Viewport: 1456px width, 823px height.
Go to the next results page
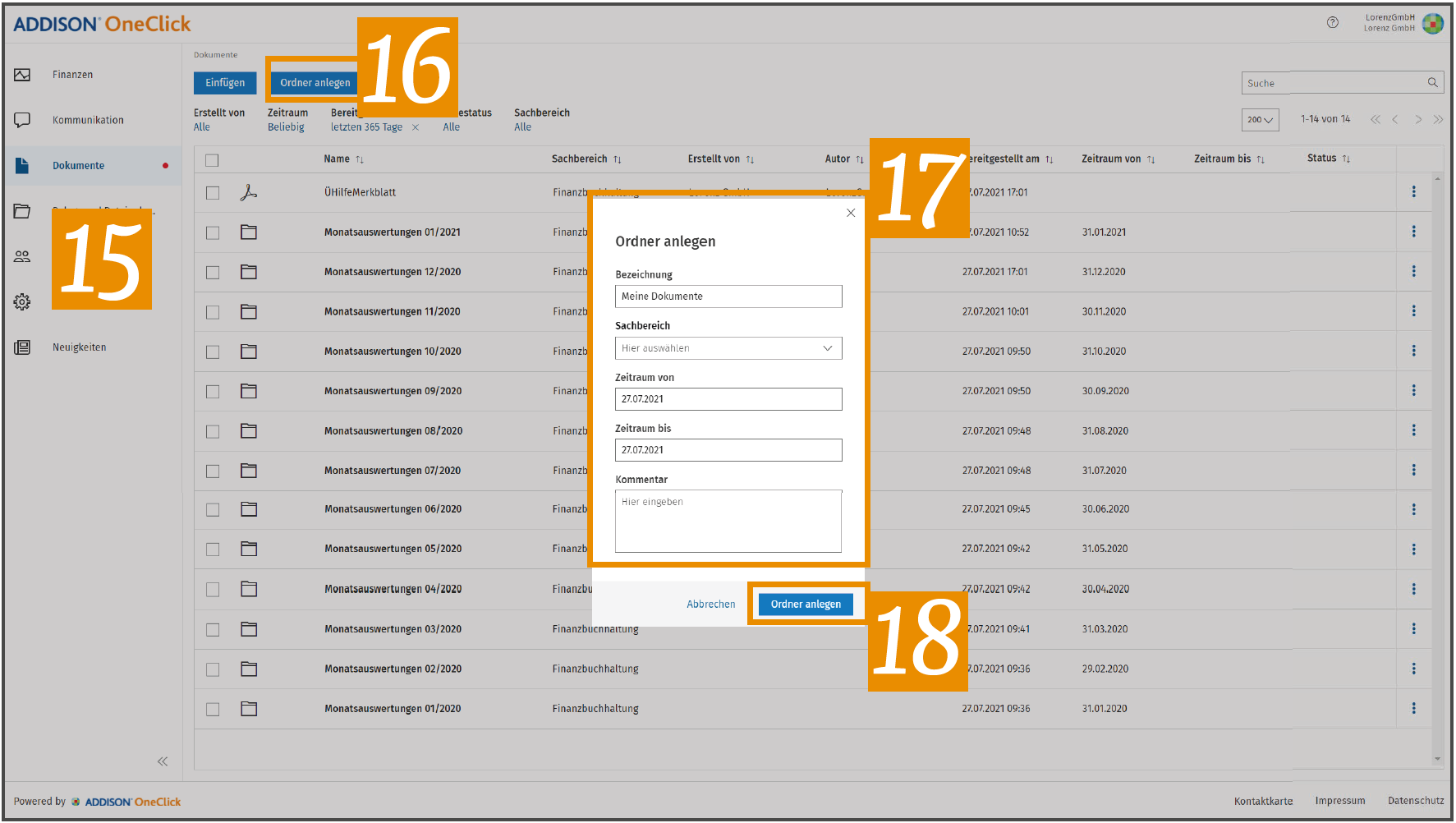[1418, 120]
